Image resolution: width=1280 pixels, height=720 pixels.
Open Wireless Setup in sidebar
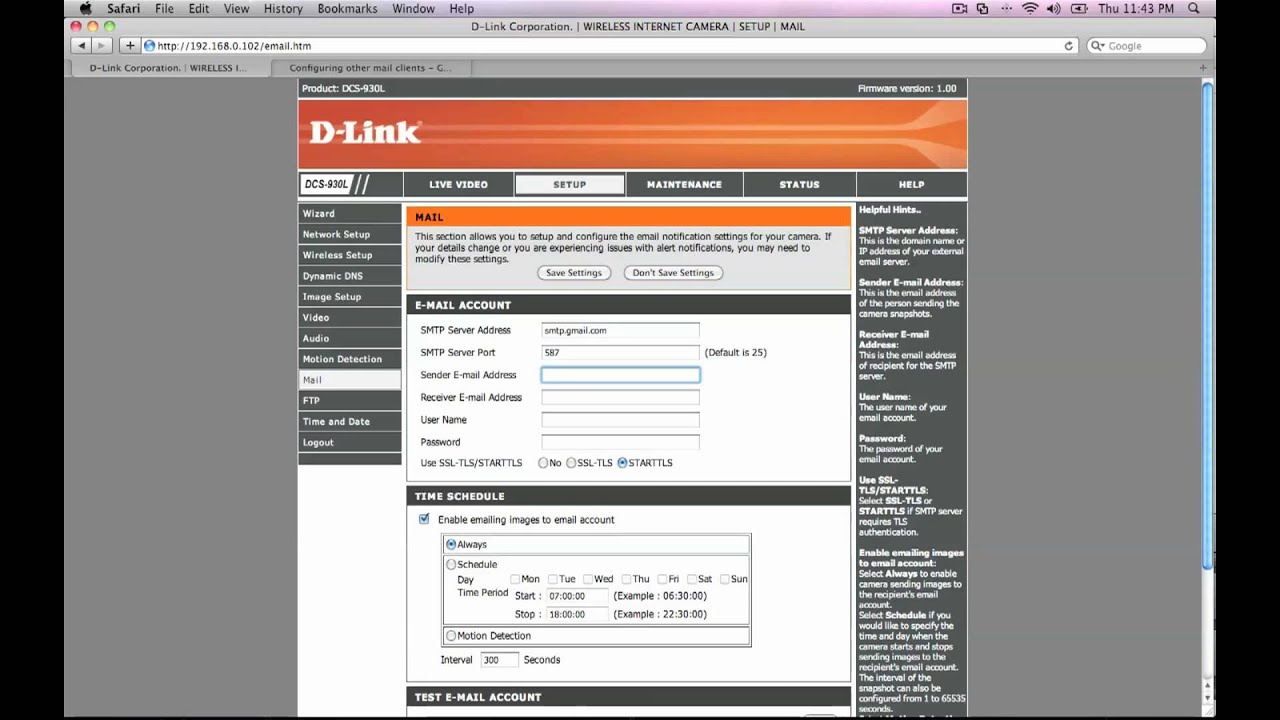[349, 255]
